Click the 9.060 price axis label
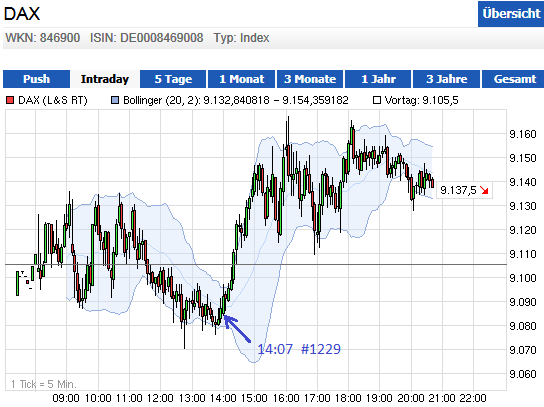 (x=522, y=374)
